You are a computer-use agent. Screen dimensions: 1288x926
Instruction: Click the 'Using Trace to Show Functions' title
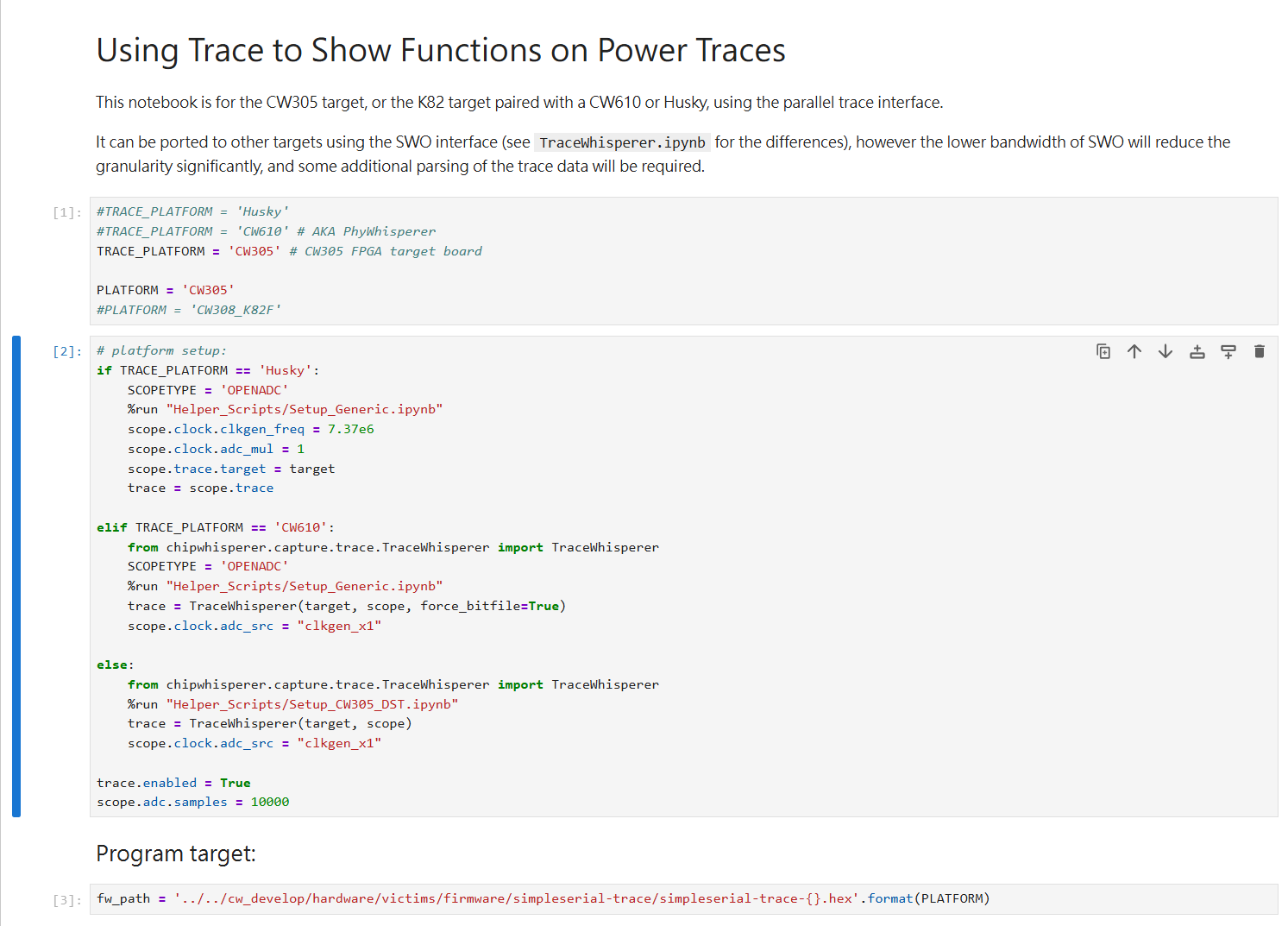(440, 50)
